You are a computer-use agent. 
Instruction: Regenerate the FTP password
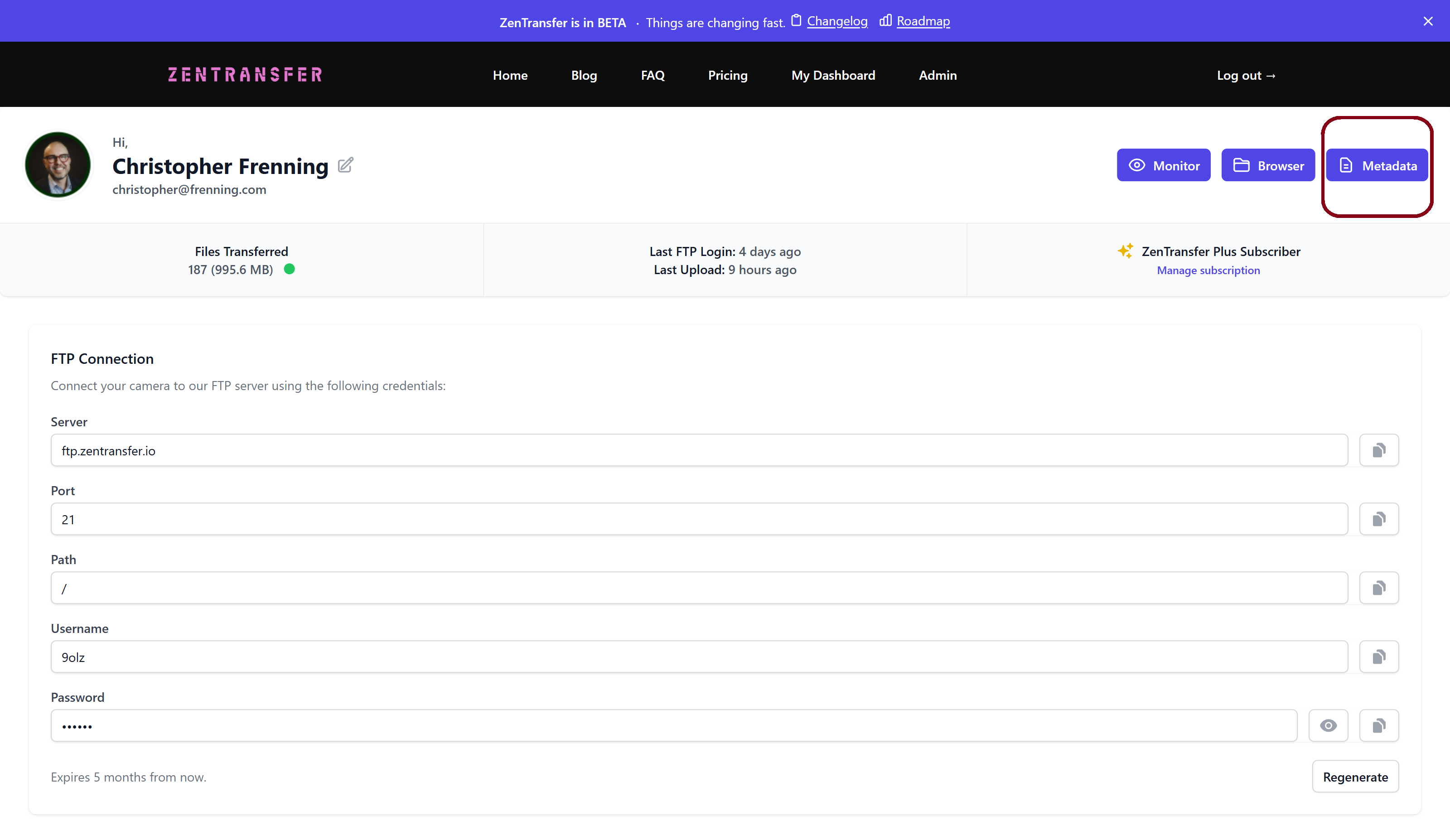coord(1355,777)
